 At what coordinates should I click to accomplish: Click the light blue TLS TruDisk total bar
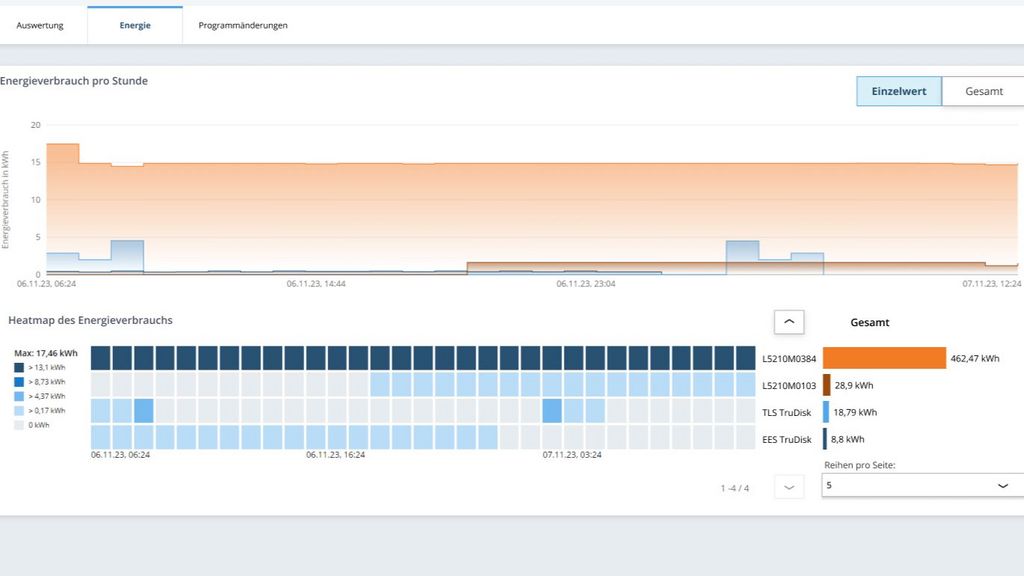826,412
